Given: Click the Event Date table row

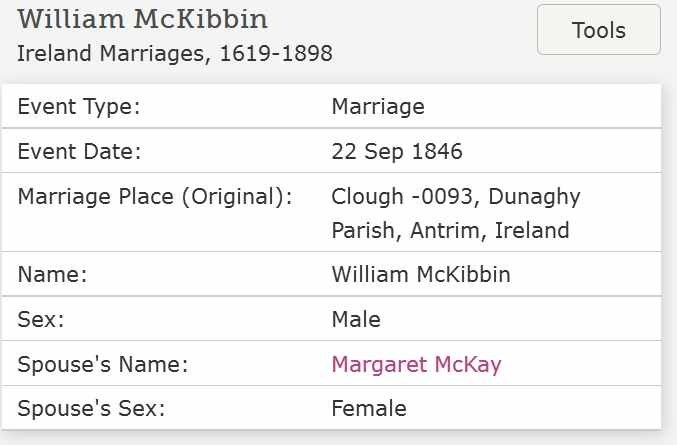Looking at the screenshot, I should pyautogui.click(x=331, y=151).
